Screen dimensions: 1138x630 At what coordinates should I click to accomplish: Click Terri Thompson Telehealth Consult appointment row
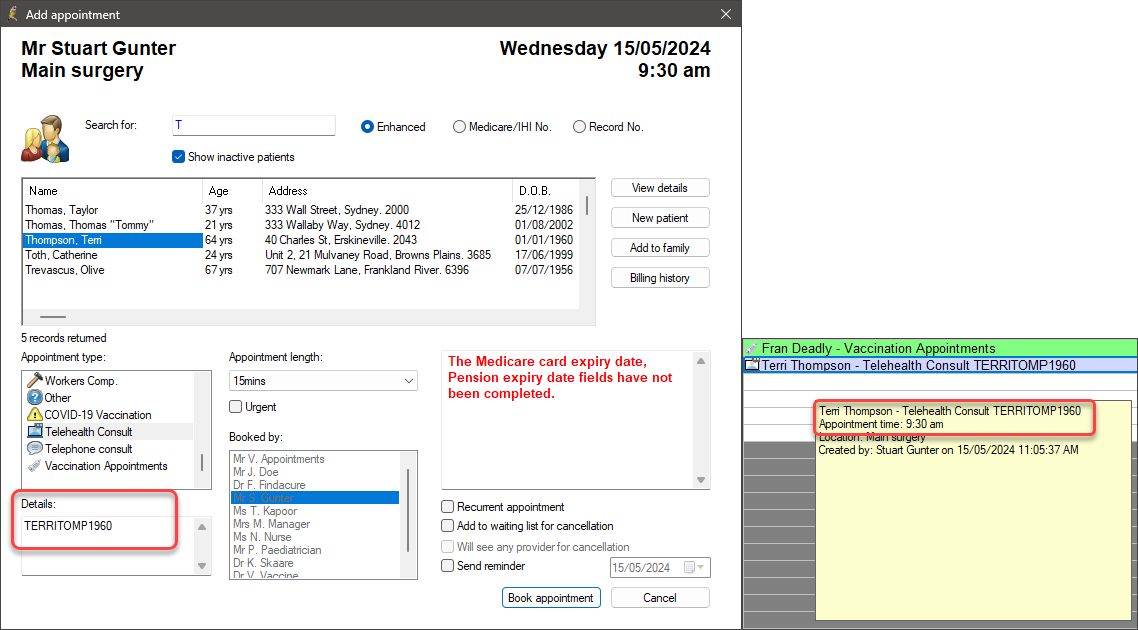pos(941,365)
